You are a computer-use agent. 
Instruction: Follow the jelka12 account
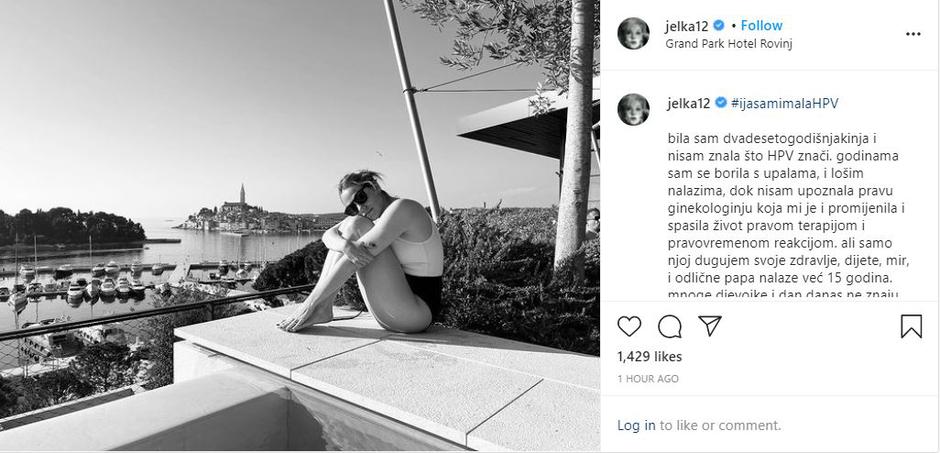761,25
